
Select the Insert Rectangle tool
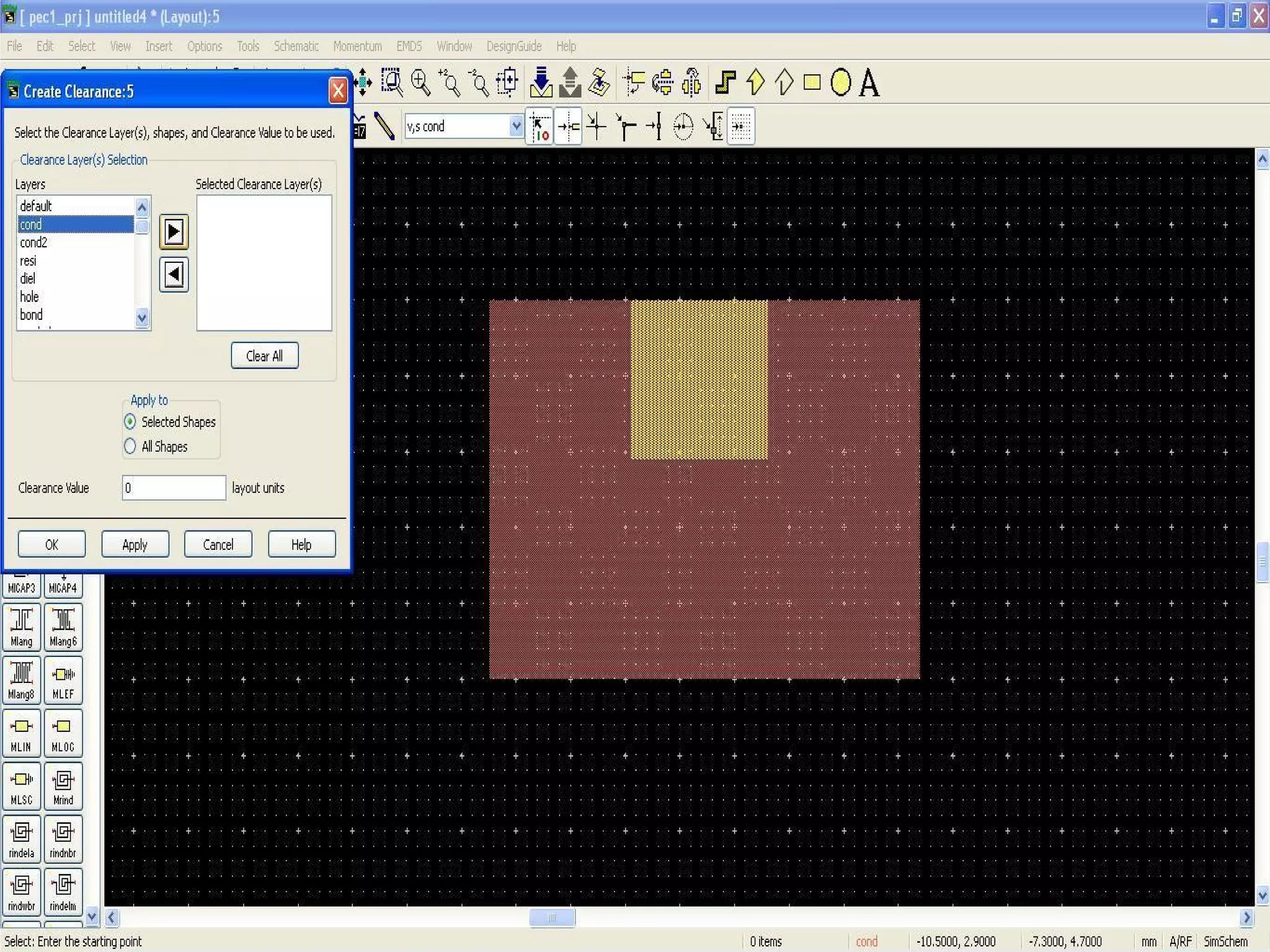coord(812,82)
